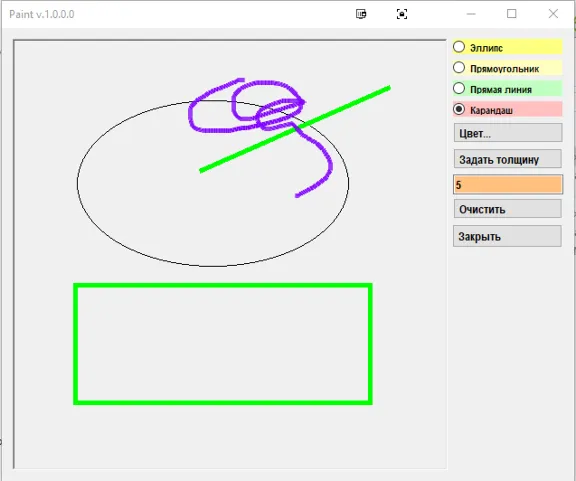Click the screen capture icon in title bar
This screenshot has width=576, height=481.
pos(402,14)
